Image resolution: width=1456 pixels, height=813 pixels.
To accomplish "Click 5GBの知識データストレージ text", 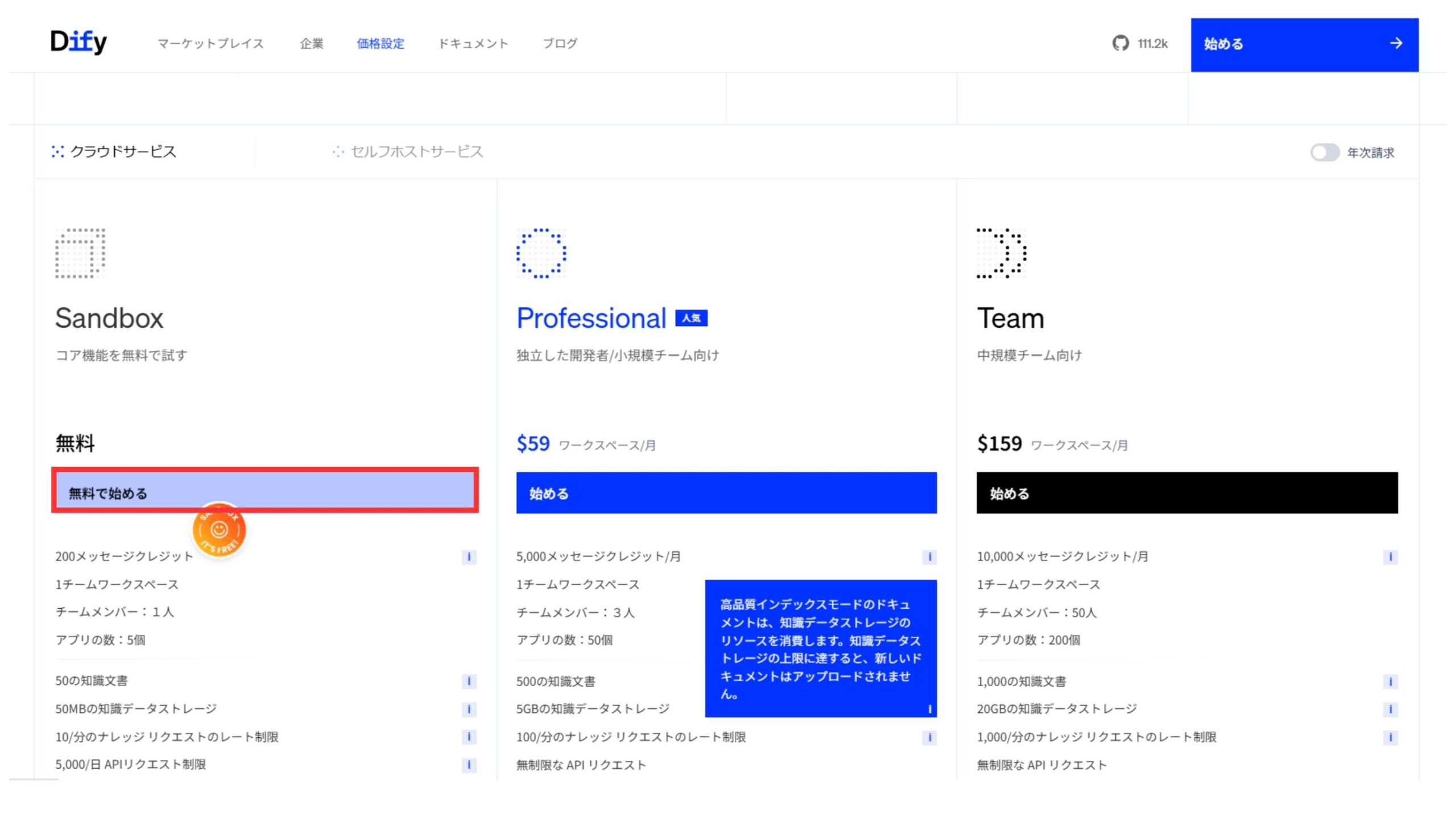I will pos(593,709).
